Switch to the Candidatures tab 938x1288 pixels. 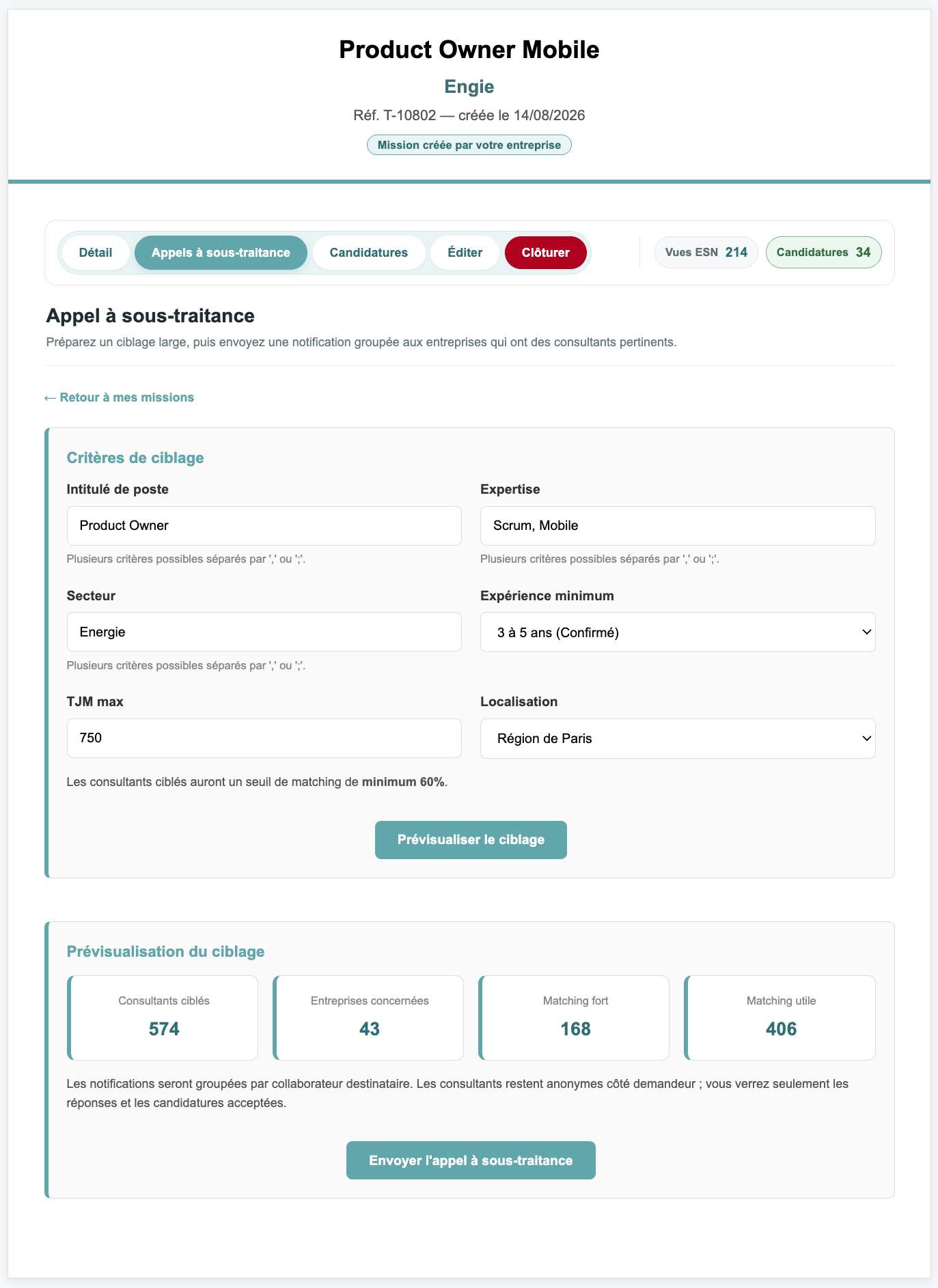369,253
